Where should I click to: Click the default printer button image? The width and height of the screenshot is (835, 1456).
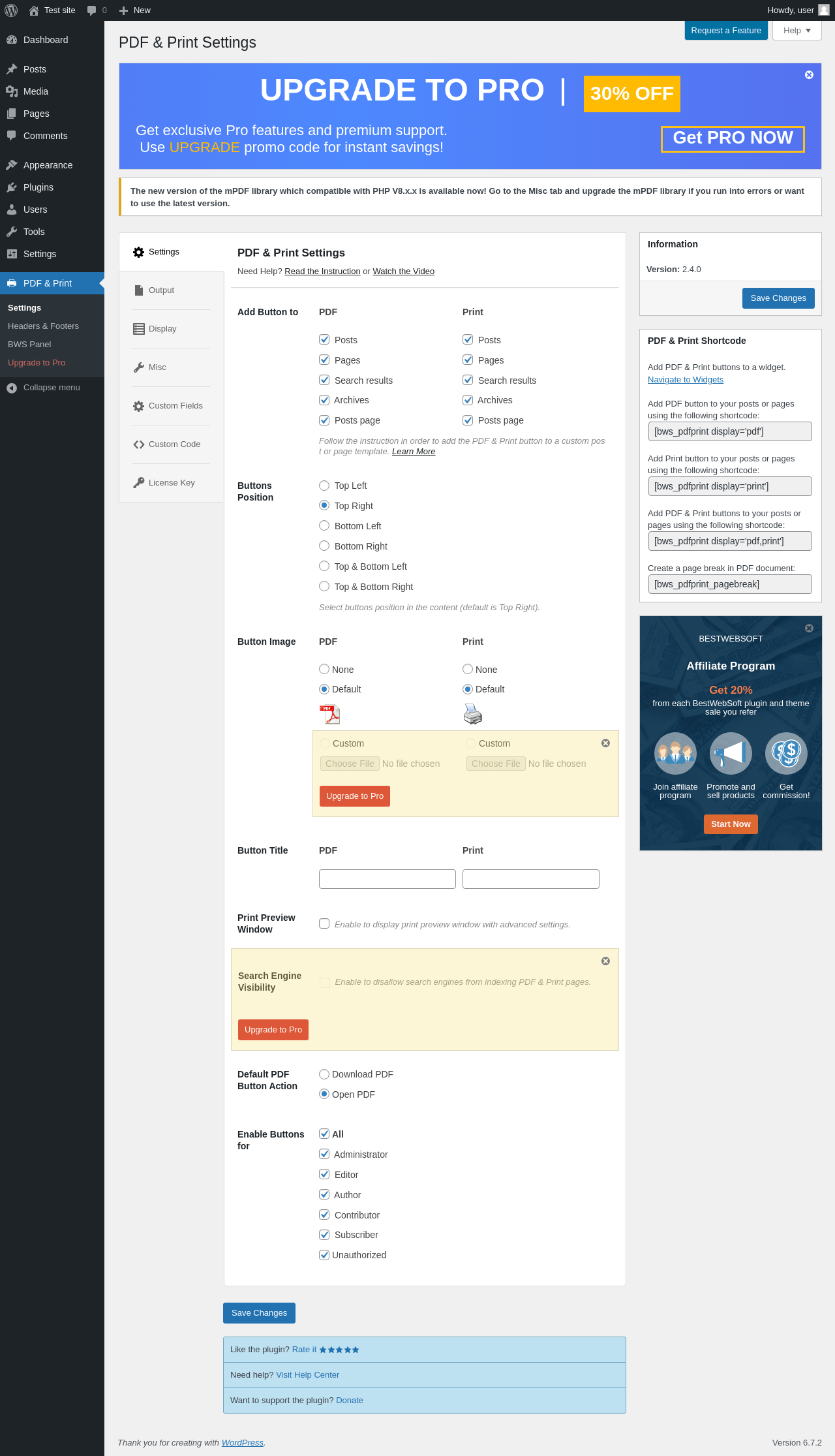(x=473, y=715)
